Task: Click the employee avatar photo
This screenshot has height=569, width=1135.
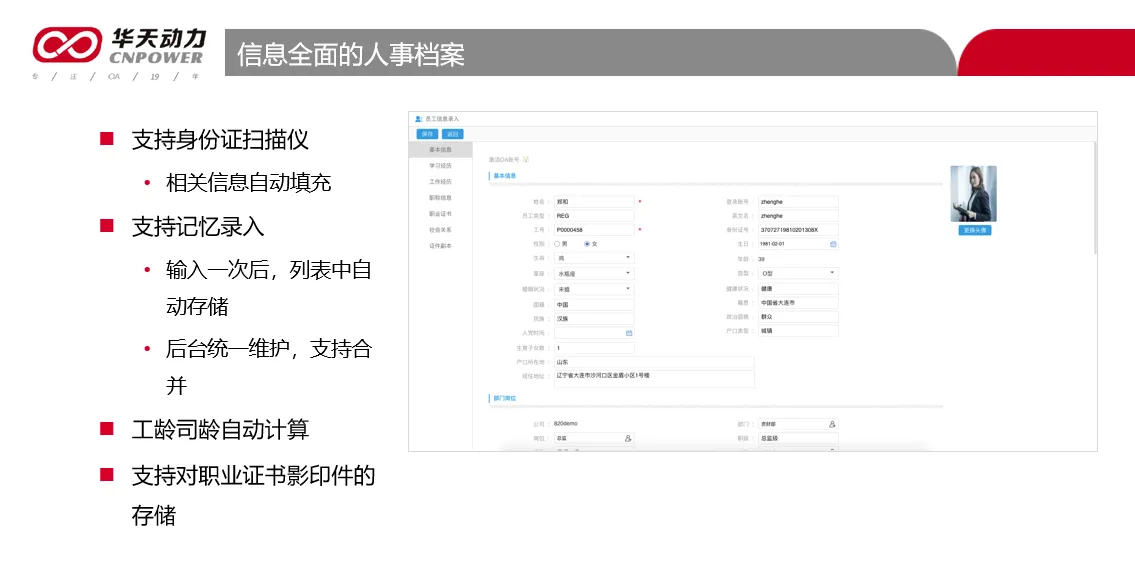Action: 973,193
